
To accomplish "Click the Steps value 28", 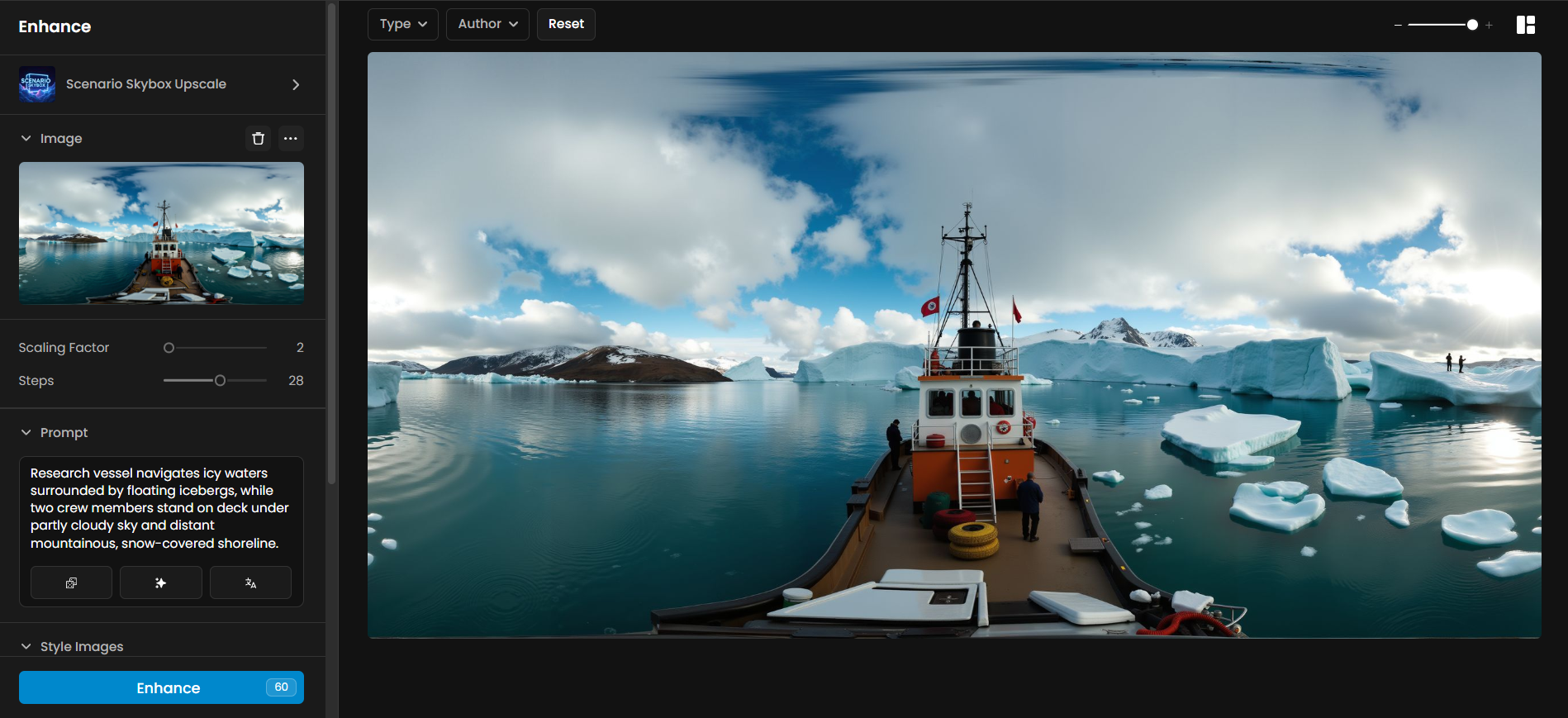I will point(296,381).
